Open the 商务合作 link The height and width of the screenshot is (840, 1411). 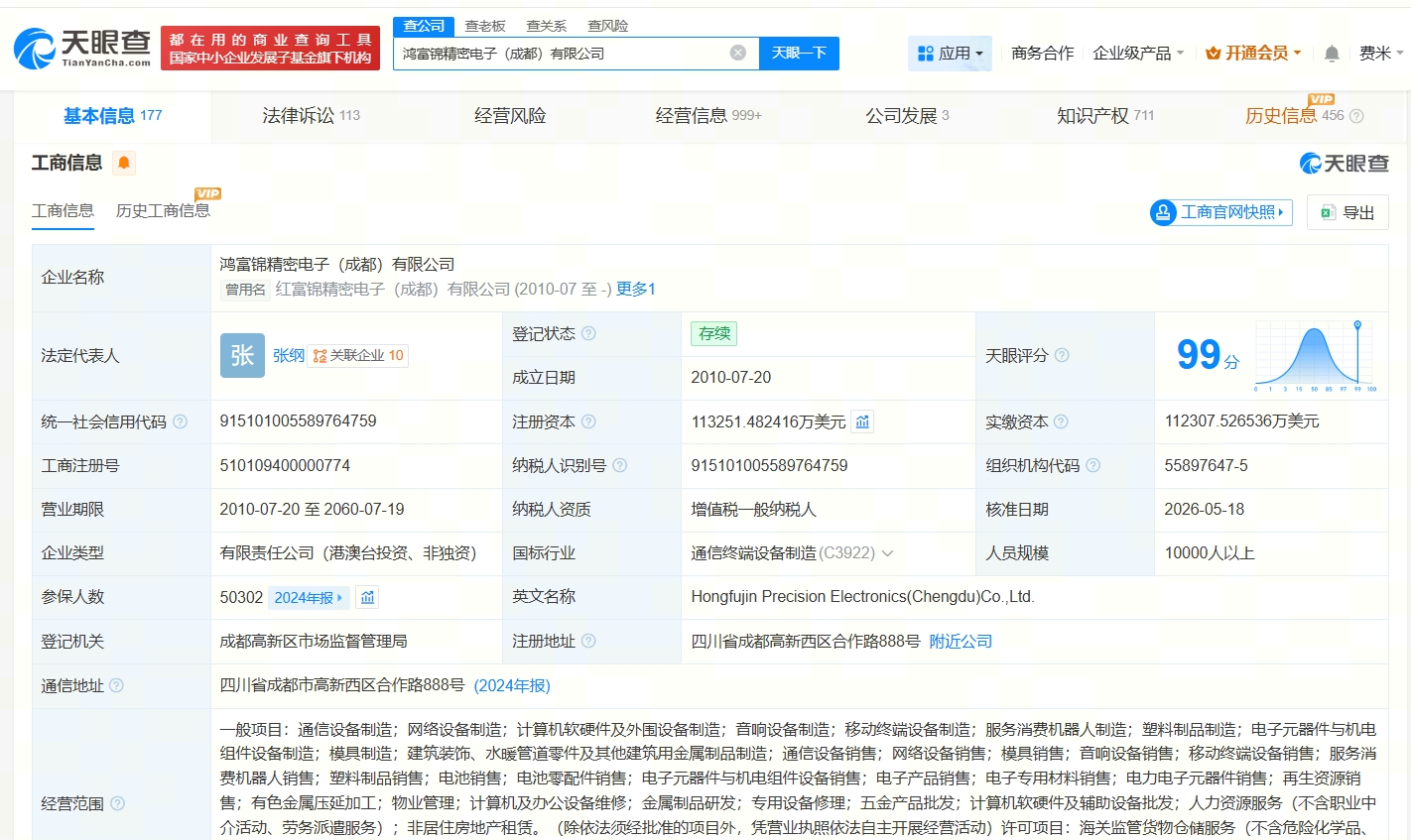(1042, 54)
